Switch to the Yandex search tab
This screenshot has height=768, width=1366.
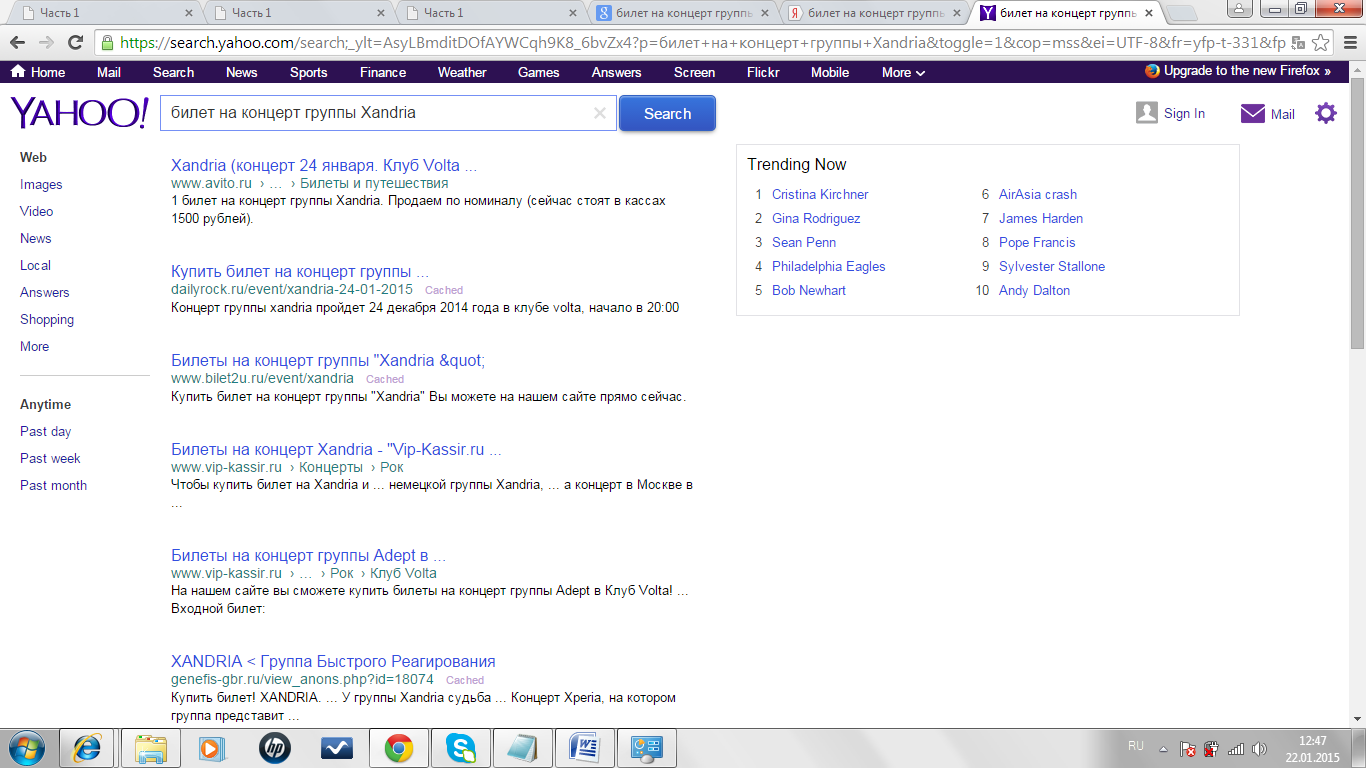point(875,13)
